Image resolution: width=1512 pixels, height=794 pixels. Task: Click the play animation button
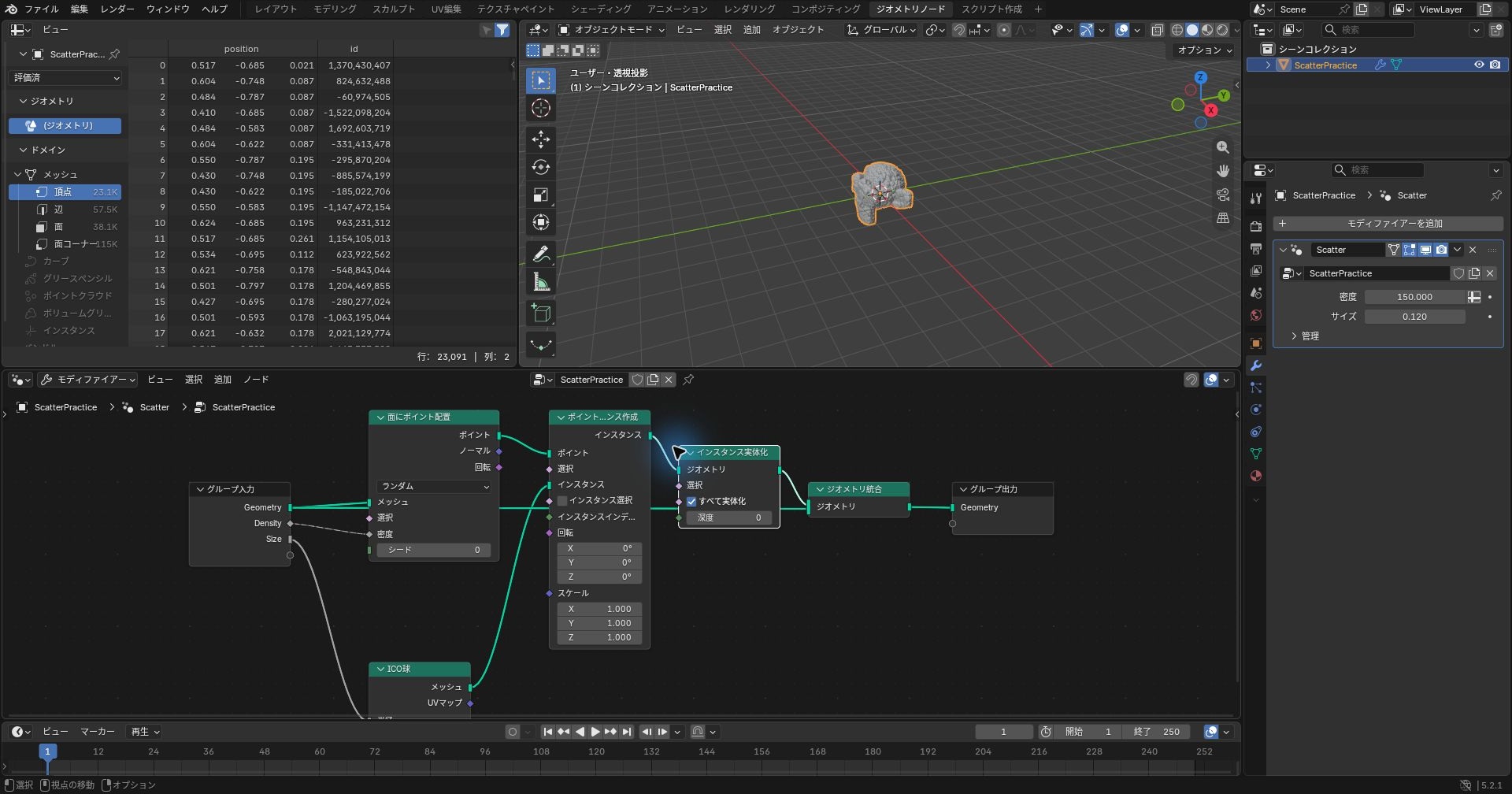pos(595,732)
